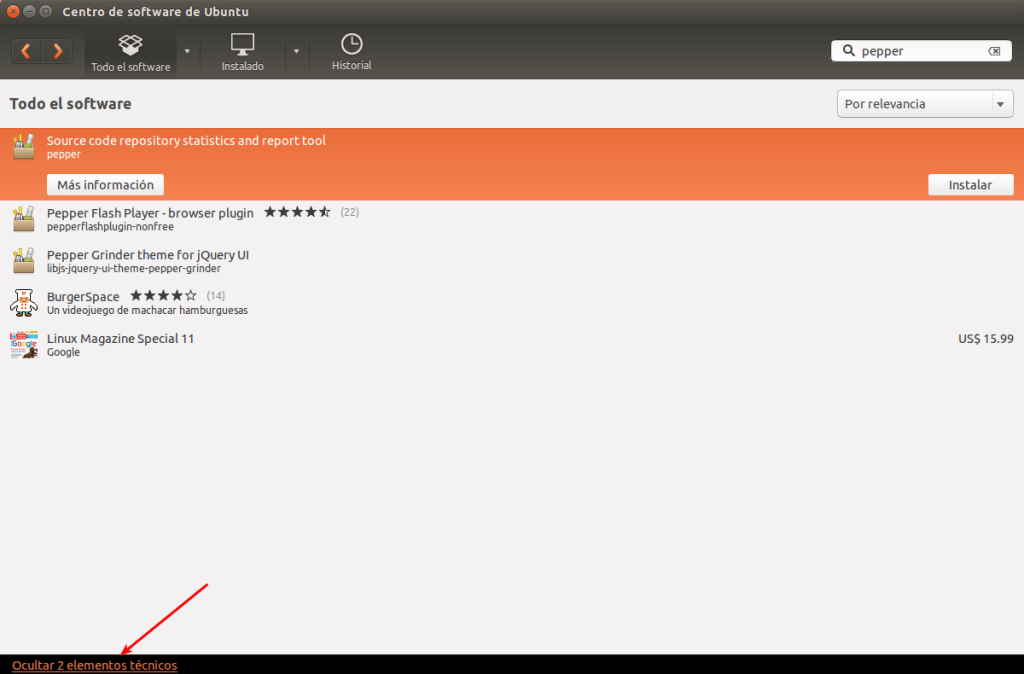1024x674 pixels.
Task: Click Ocultar 2 elementos técnicos link
Action: tap(93, 664)
